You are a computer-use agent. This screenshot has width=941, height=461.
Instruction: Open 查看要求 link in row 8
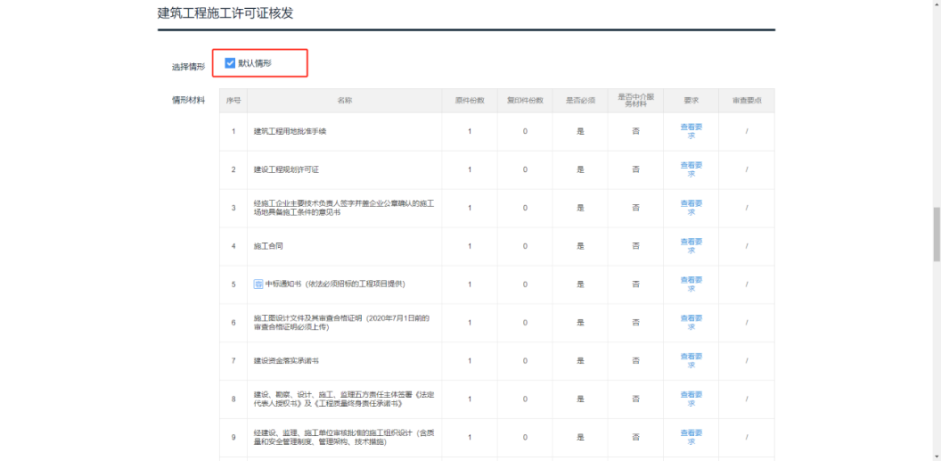(x=691, y=398)
